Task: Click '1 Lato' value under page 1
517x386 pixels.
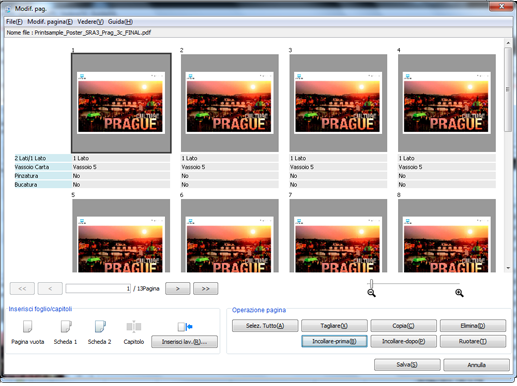Action: click(x=121, y=158)
